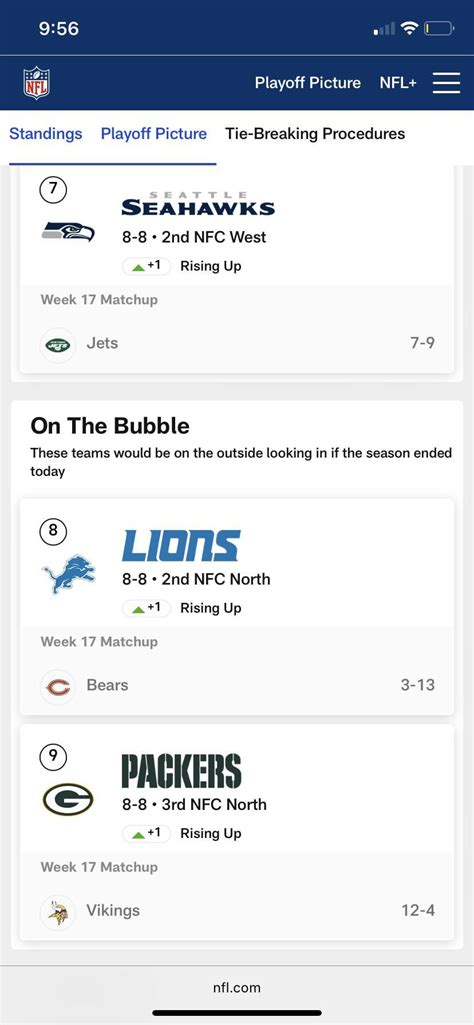Open the NFL+ link in the header
Screen dimensions: 474x1025
398,83
